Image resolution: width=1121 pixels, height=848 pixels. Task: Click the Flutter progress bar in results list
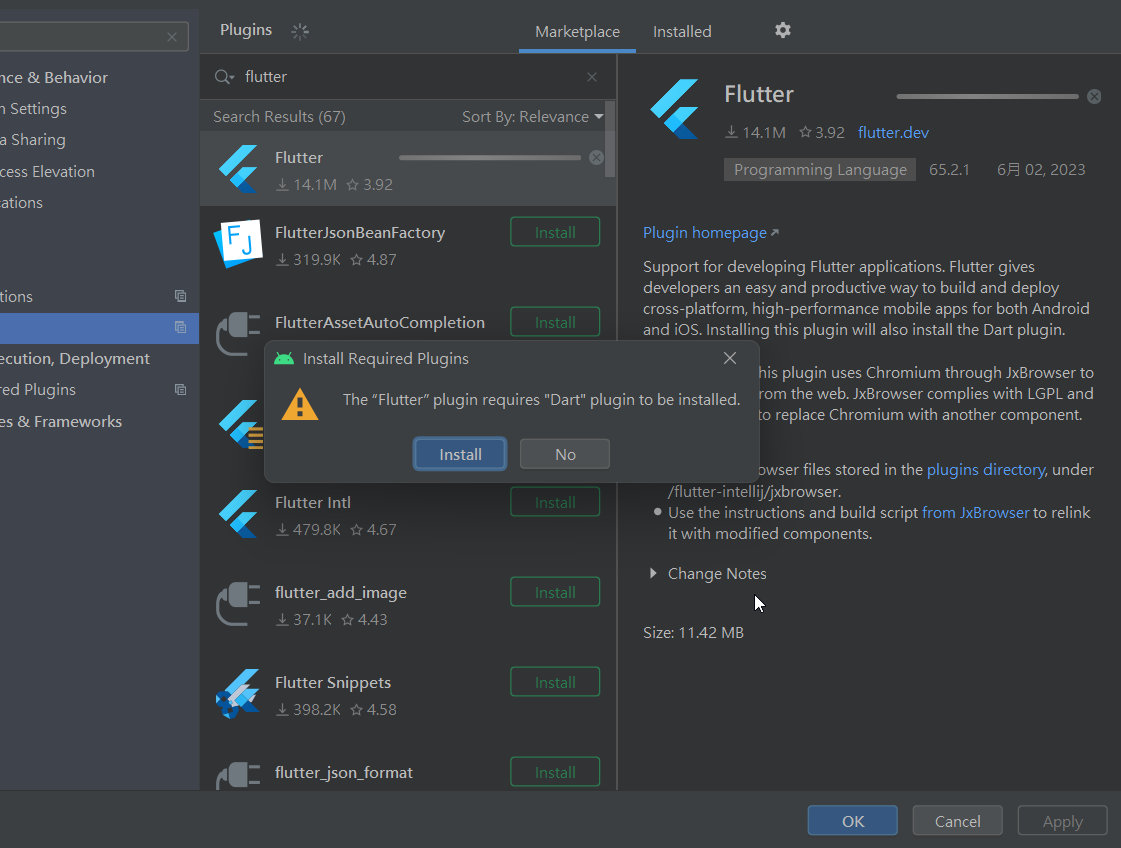click(x=490, y=158)
